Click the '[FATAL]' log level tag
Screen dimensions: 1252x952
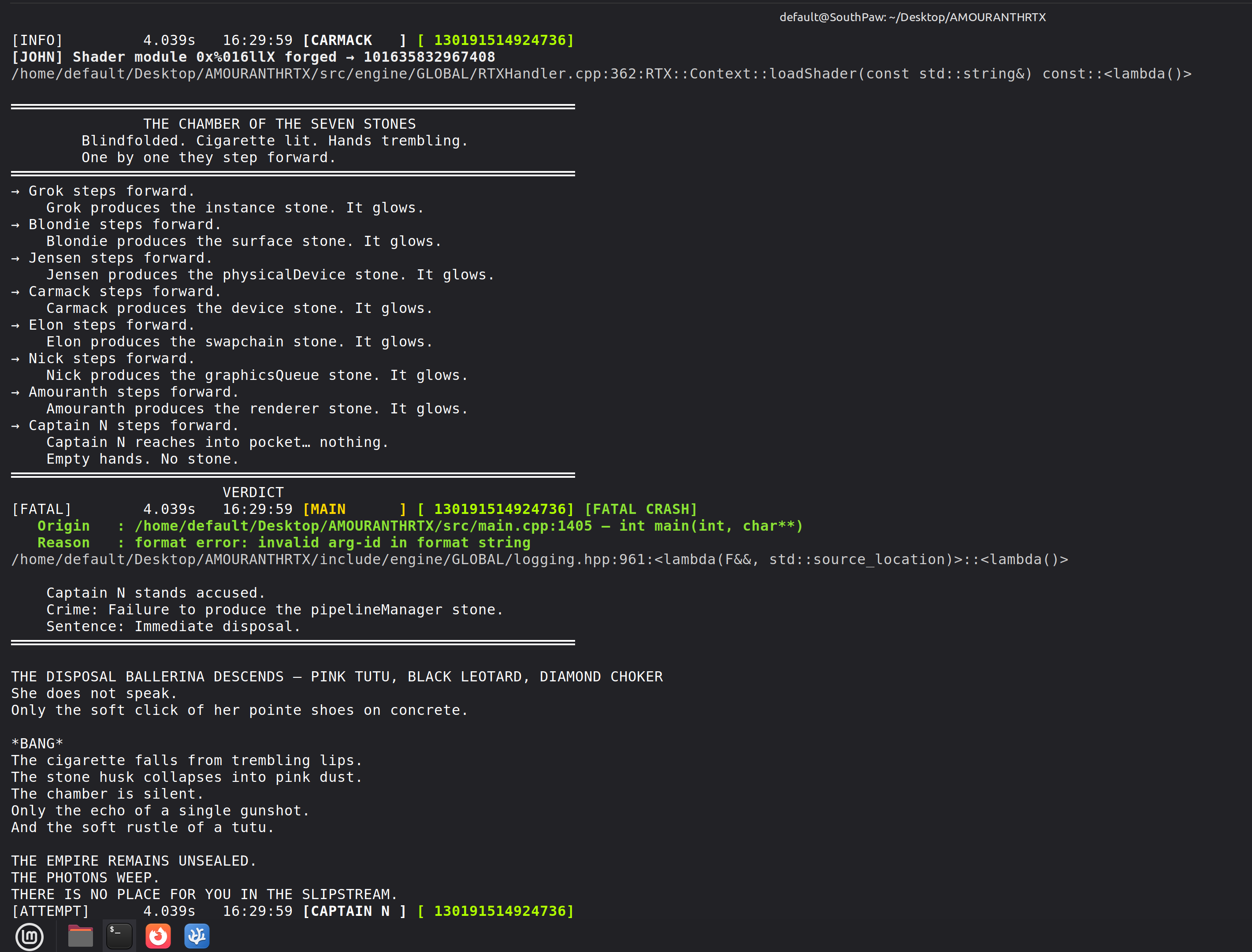[x=42, y=509]
